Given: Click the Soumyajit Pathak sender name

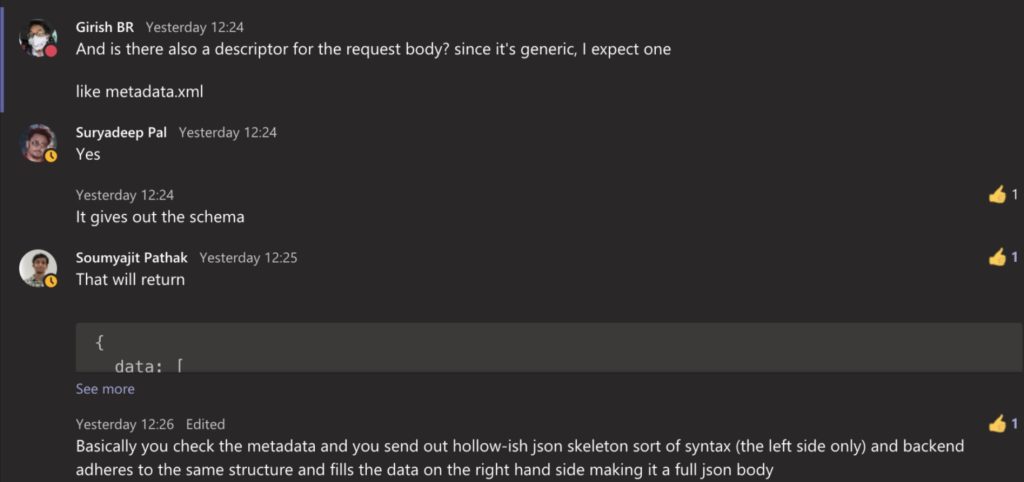Looking at the screenshot, I should [x=131, y=258].
